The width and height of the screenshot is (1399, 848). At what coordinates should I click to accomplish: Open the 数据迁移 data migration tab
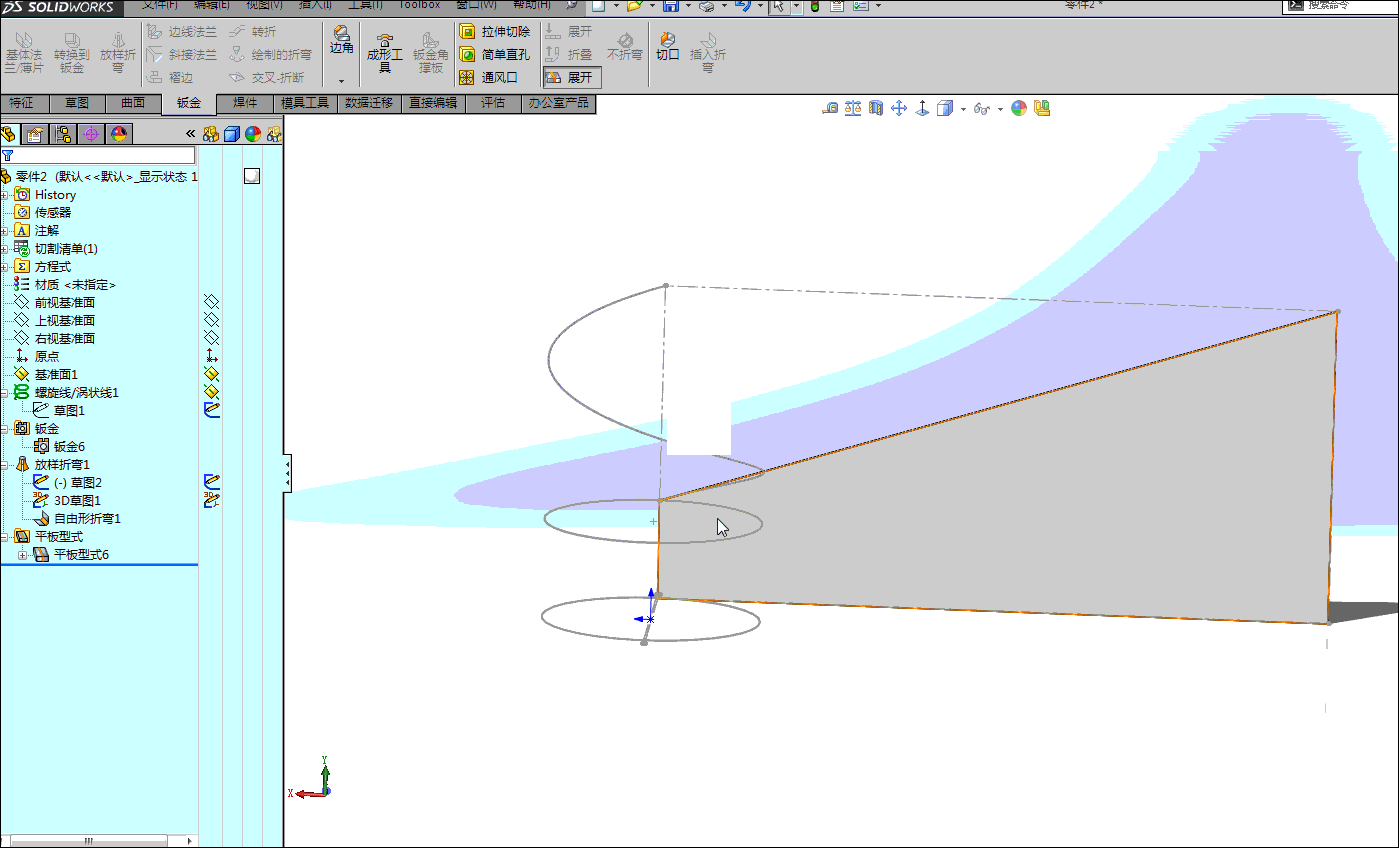(369, 103)
